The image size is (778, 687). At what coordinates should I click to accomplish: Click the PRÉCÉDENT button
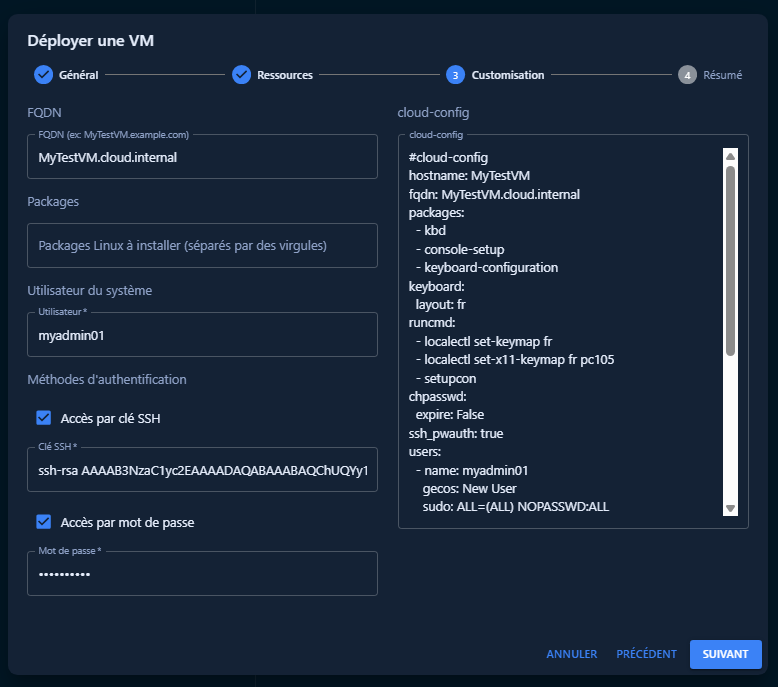pos(646,654)
